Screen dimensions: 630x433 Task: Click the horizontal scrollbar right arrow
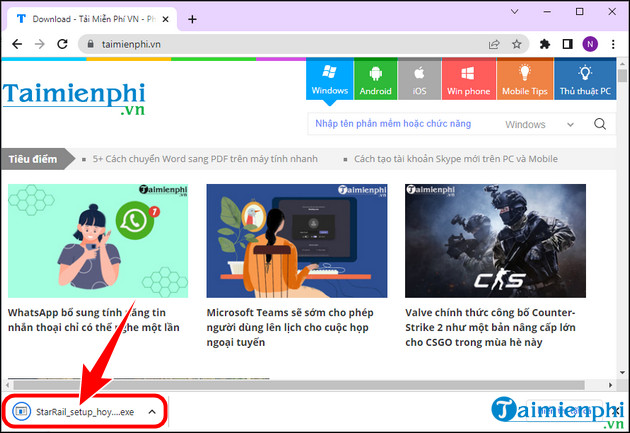[x=610, y=385]
